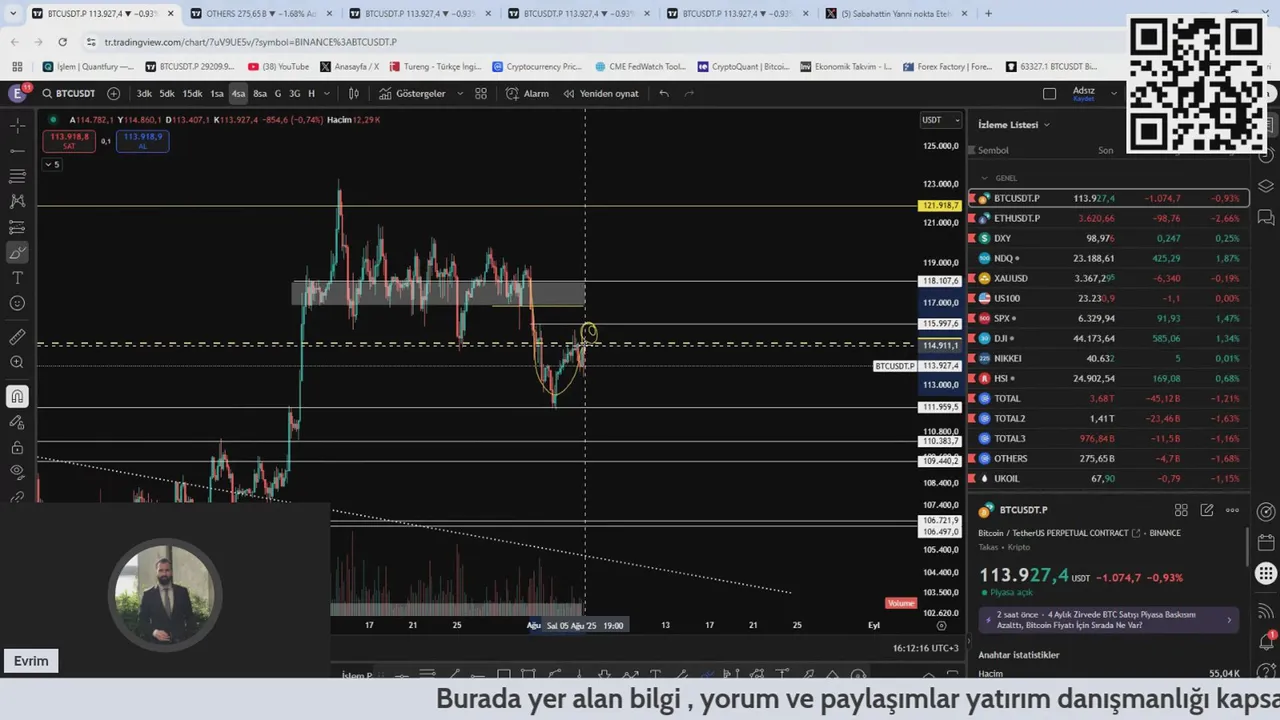Redo the chart action
Image resolution: width=1280 pixels, height=720 pixels.
pos(689,93)
